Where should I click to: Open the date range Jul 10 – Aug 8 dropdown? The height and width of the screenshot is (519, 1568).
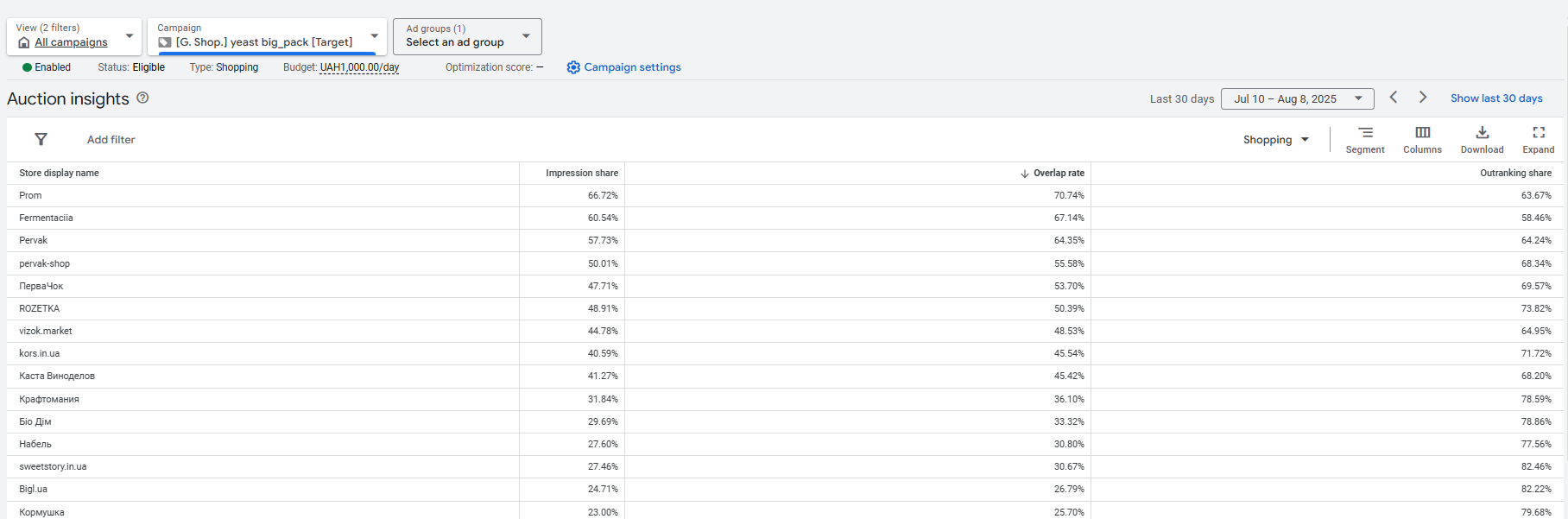tap(1297, 98)
